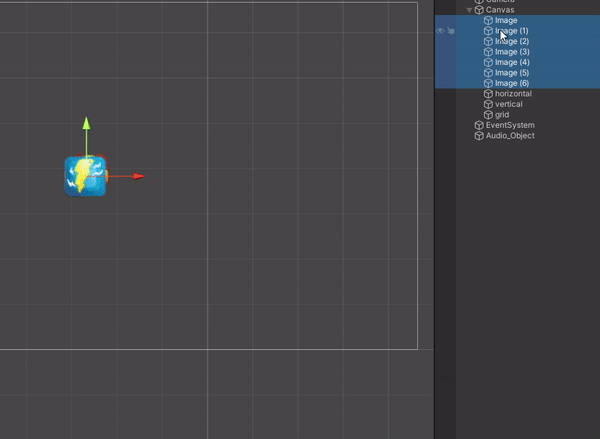Click the Audio_Object cube icon
Screen dimensions: 600x439
pyautogui.click(x=479, y=136)
